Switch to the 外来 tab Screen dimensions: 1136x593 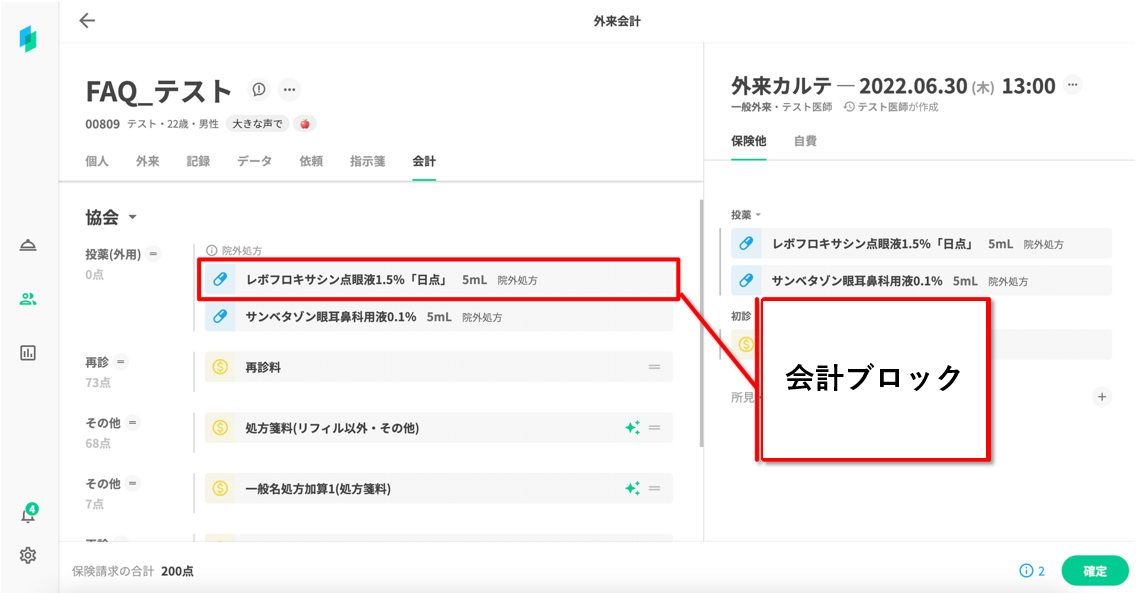click(147, 161)
